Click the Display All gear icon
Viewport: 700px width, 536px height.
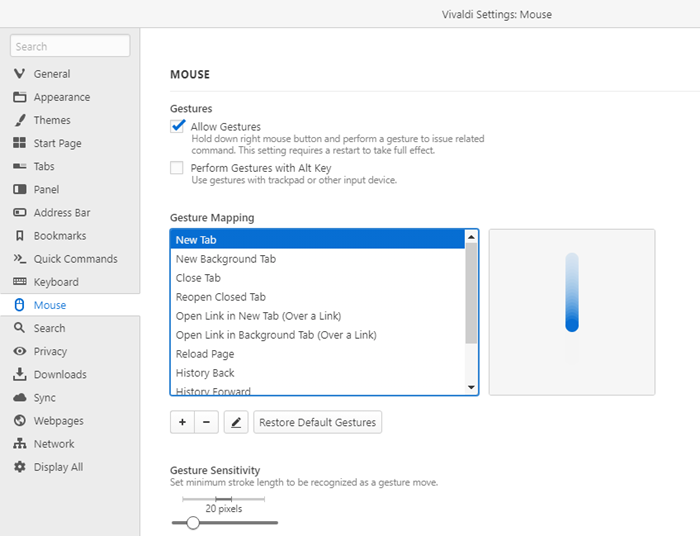tap(19, 467)
